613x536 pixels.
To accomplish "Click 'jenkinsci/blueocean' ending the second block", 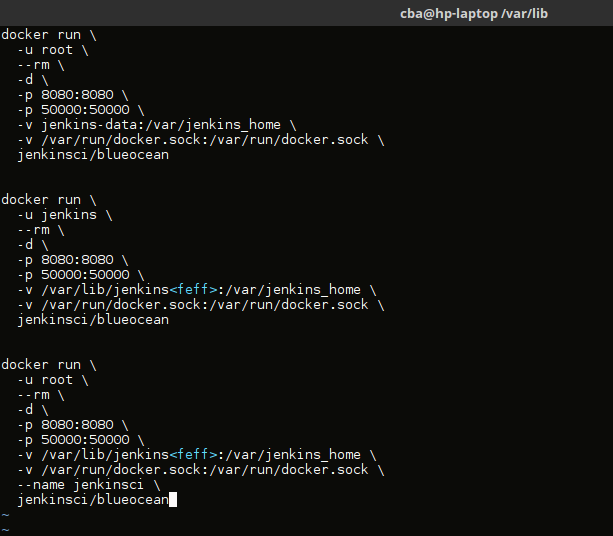I will click(93, 320).
